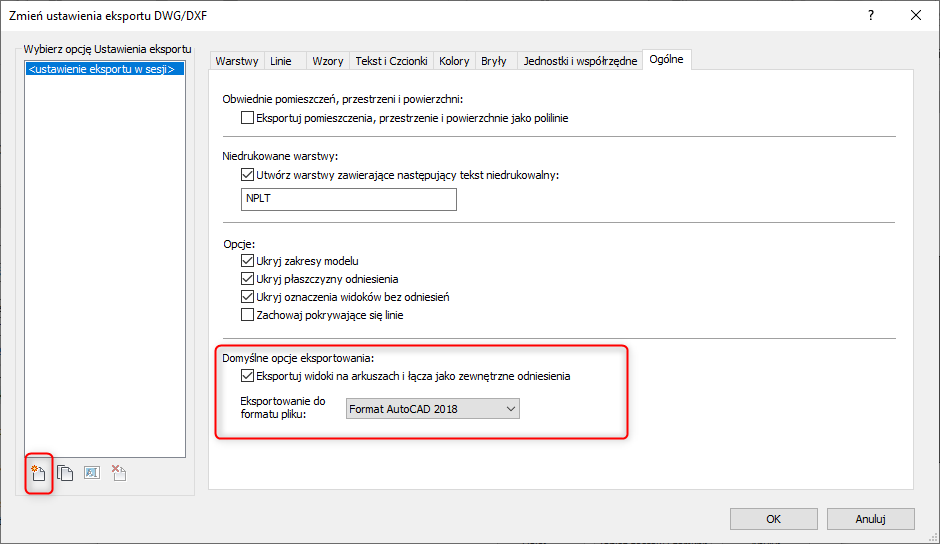This screenshot has height=544, width=940.
Task: Click the NPLT text input field
Action: (348, 199)
